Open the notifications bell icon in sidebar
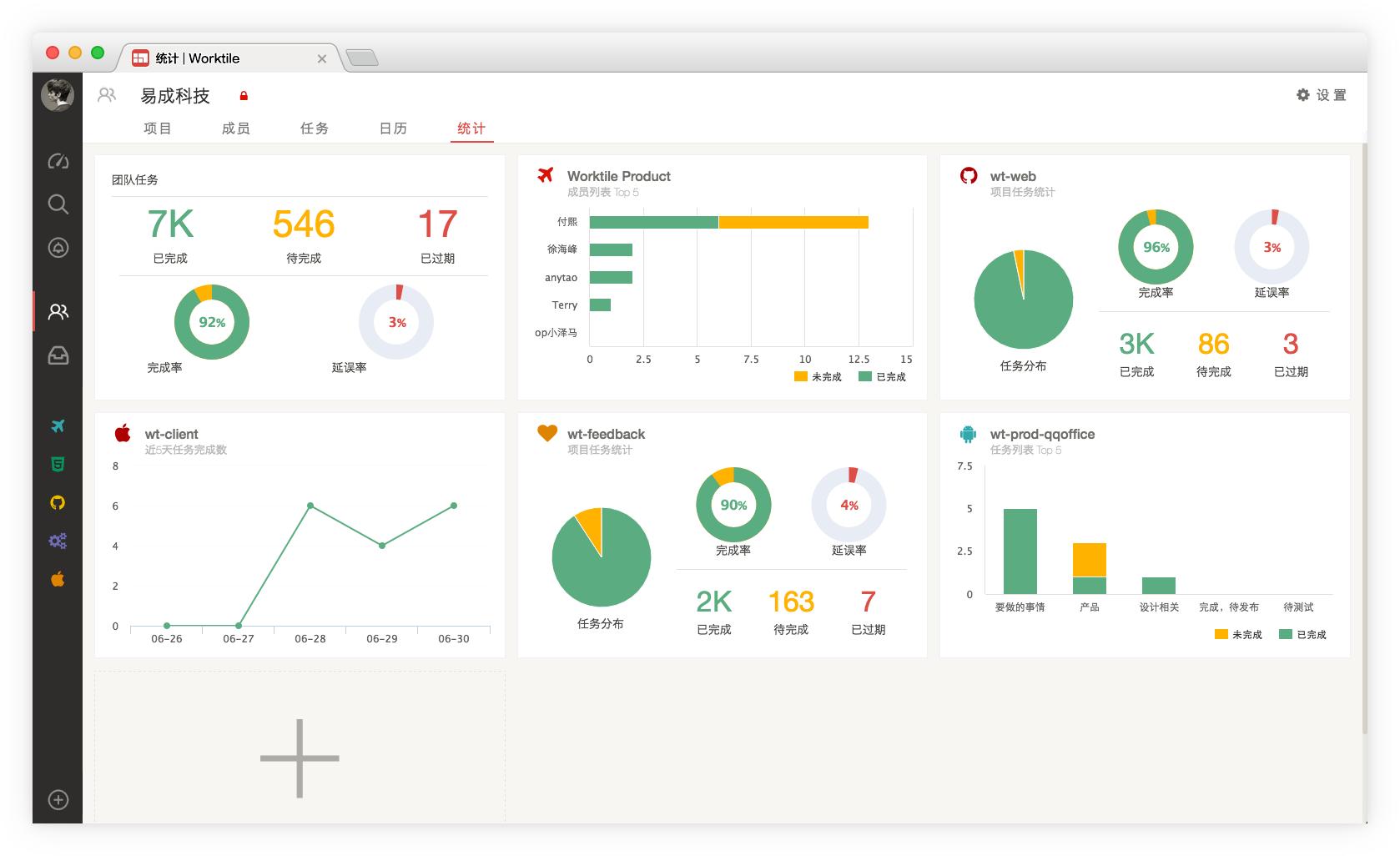The height and width of the screenshot is (856, 1400). pyautogui.click(x=58, y=248)
